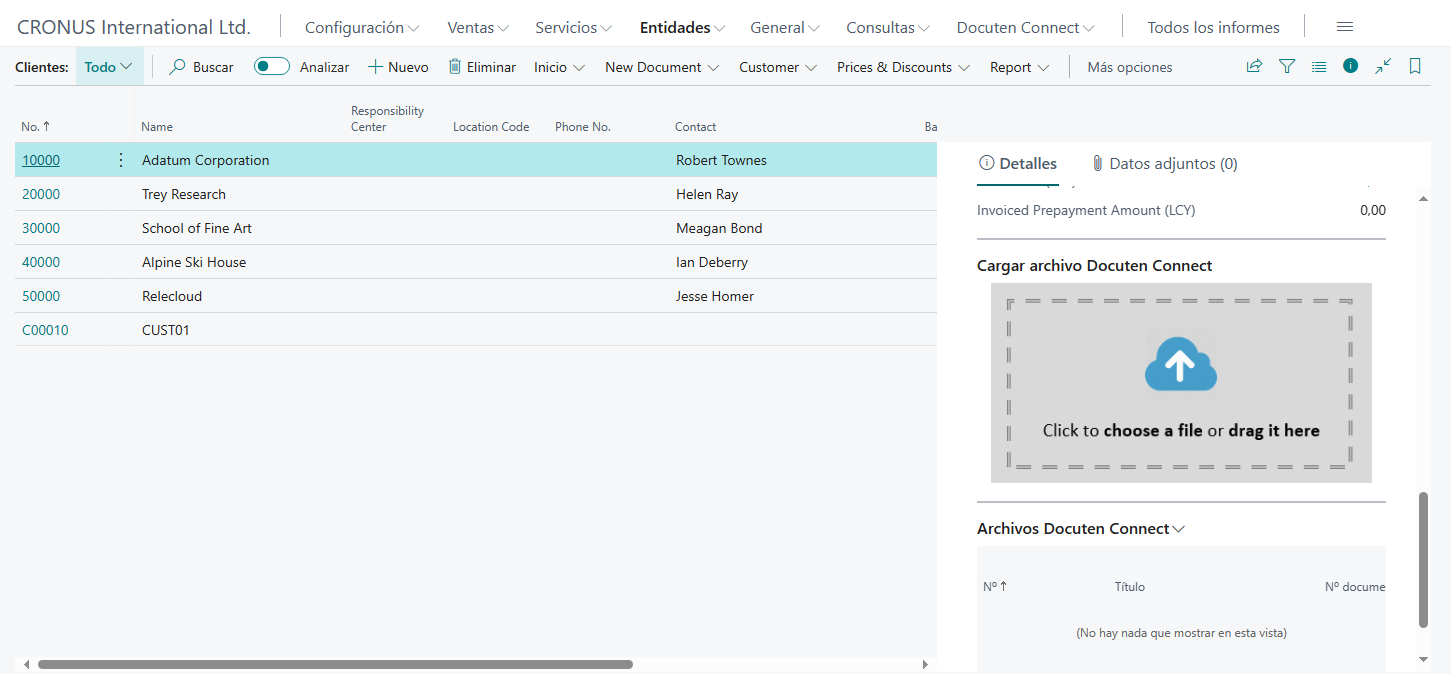Screen dimensions: 1451x674
Task: Click the share icon in the toolbar
Action: [1254, 67]
